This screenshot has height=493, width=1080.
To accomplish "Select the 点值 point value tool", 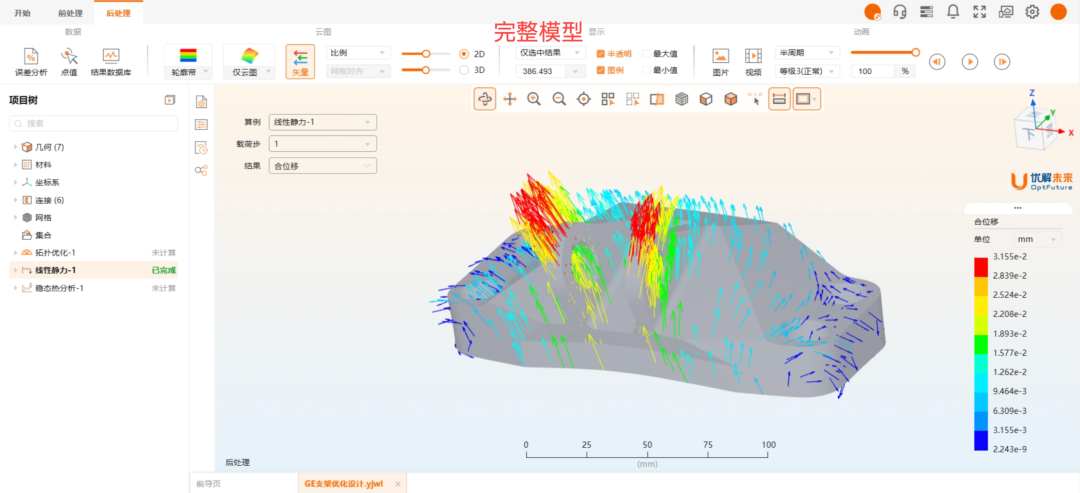I will click(69, 59).
